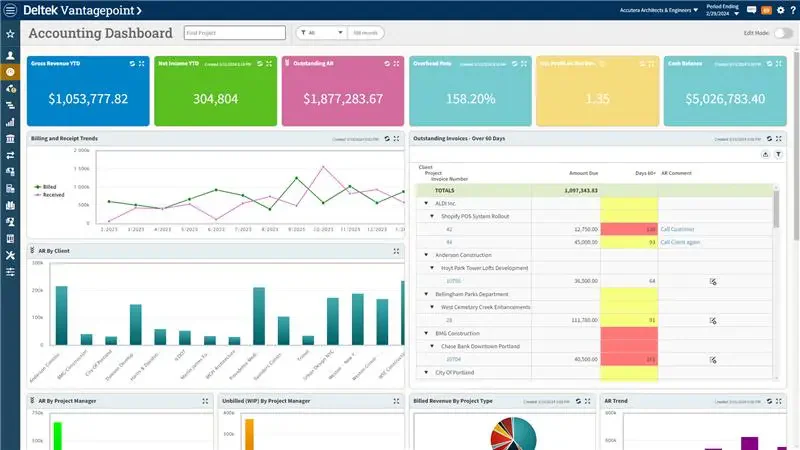This screenshot has height=450, width=800.
Task: Open the settings gear in top bar
Action: tap(781, 10)
